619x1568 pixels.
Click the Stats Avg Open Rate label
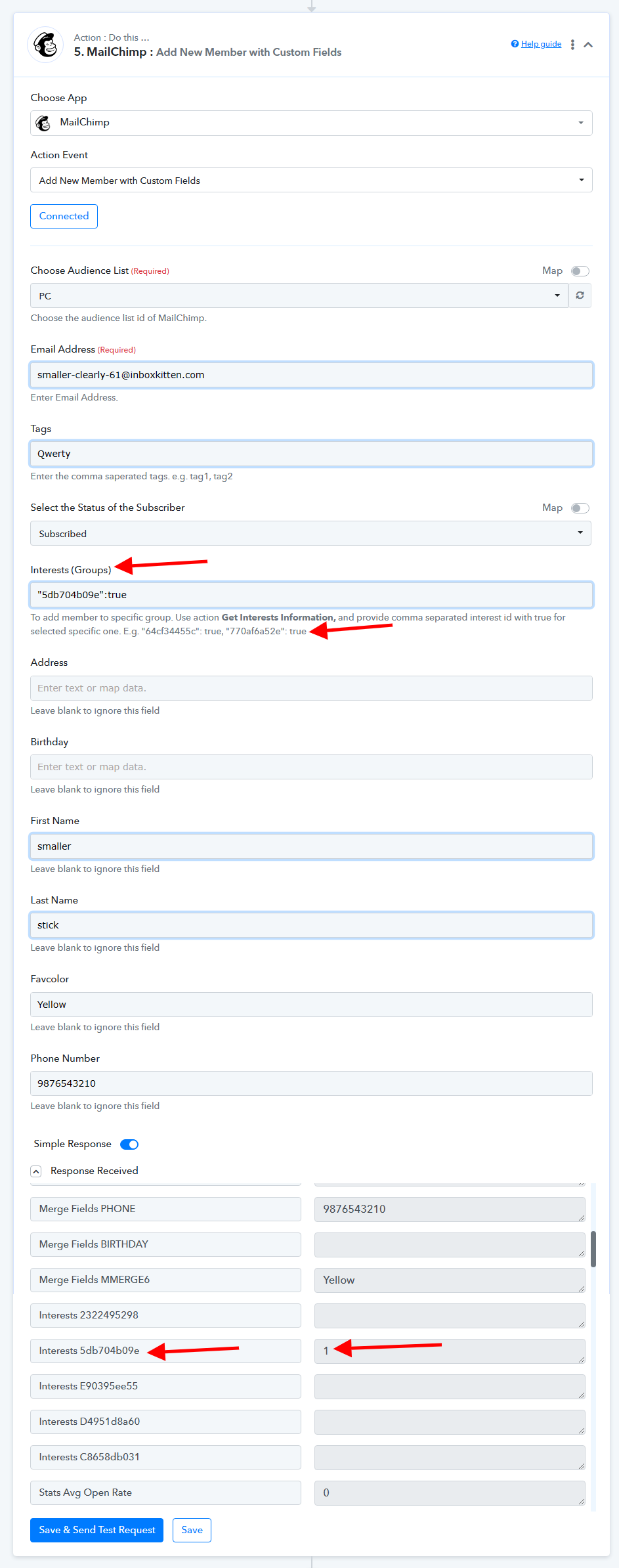click(165, 1492)
